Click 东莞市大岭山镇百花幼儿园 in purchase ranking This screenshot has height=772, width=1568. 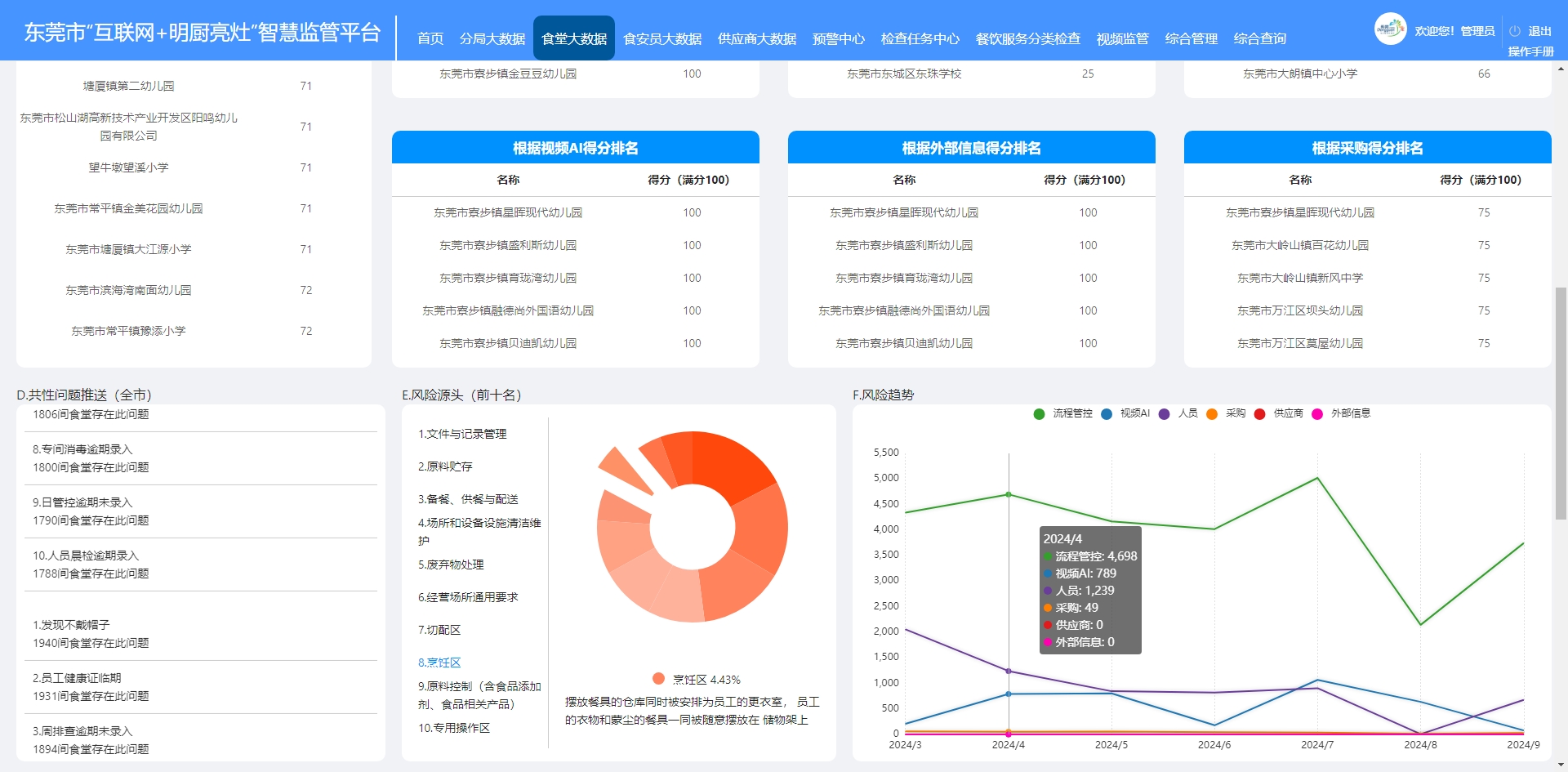point(1300,245)
